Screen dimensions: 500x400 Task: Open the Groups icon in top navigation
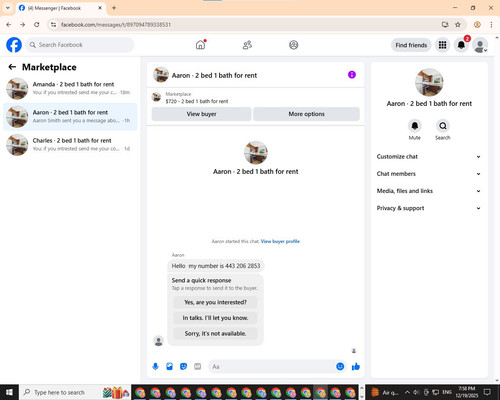[x=294, y=45]
